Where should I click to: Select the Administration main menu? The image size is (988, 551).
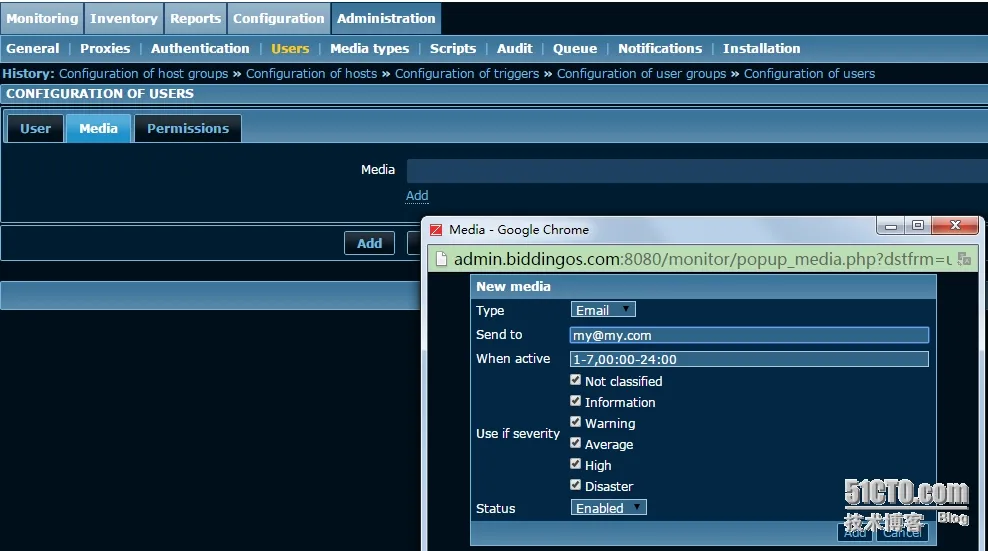pos(386,18)
